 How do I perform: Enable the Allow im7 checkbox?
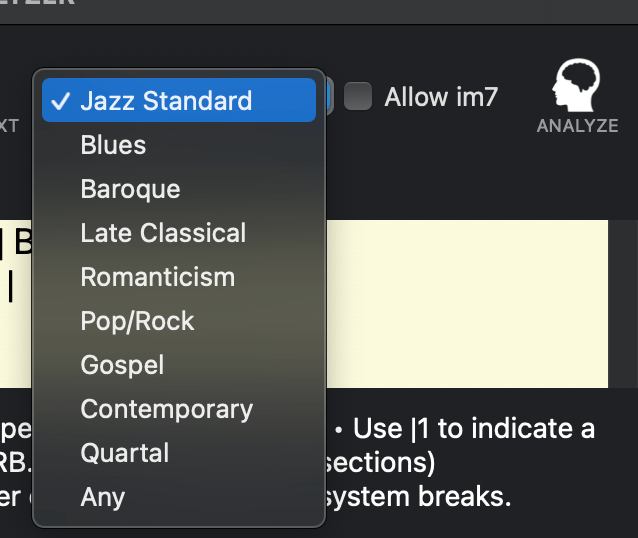(358, 97)
